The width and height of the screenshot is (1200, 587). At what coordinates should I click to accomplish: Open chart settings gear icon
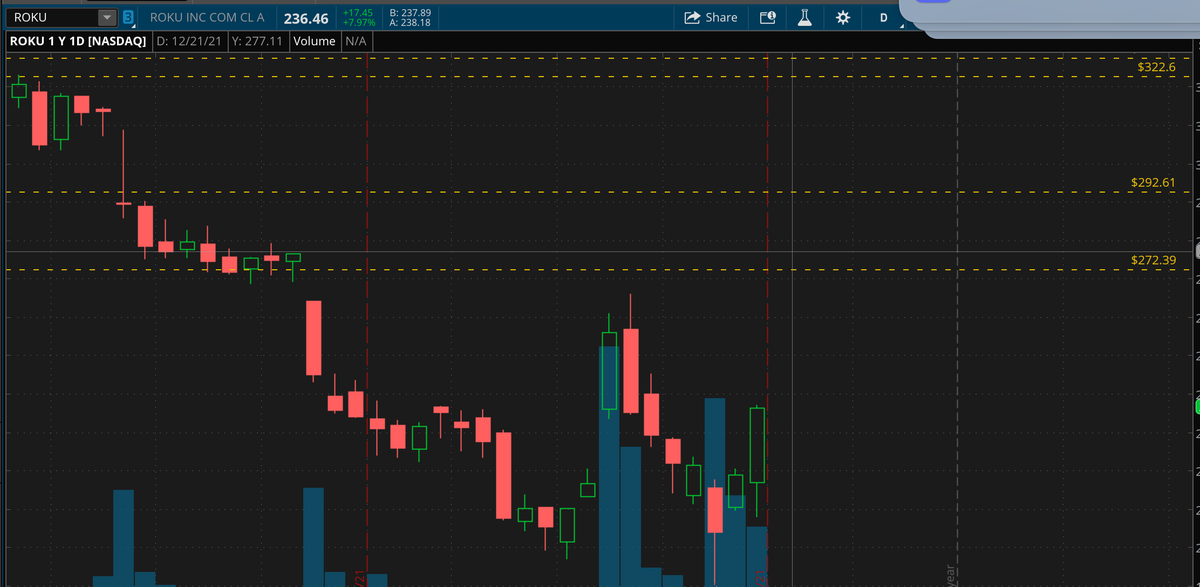(x=843, y=18)
